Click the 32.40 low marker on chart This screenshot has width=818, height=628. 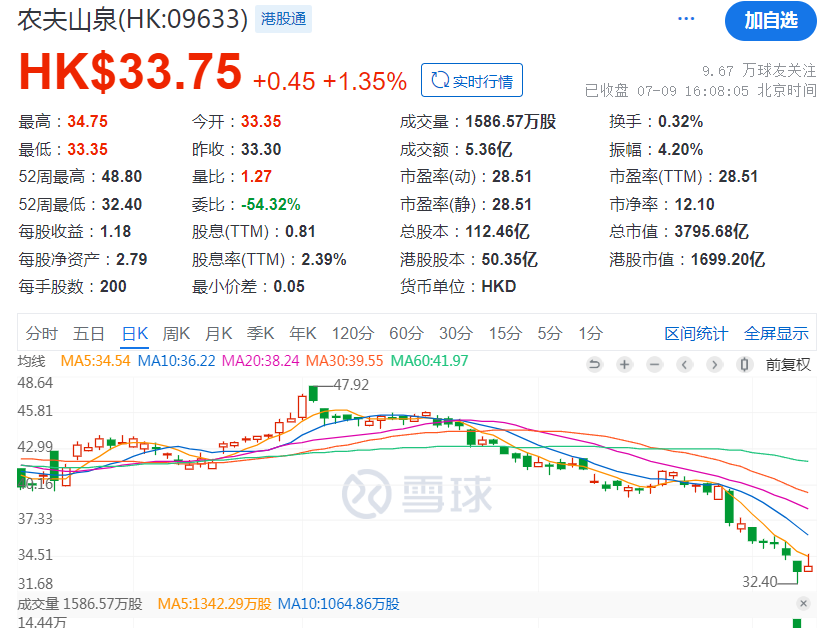(x=760, y=582)
